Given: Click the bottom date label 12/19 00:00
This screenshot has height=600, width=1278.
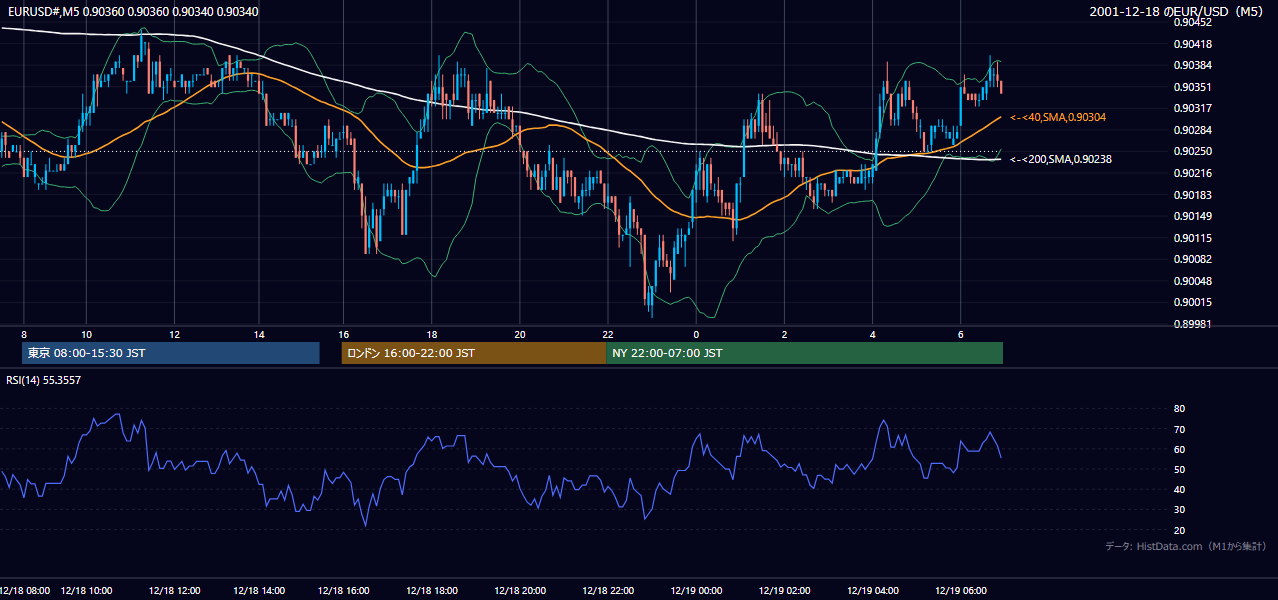Looking at the screenshot, I should (x=696, y=591).
